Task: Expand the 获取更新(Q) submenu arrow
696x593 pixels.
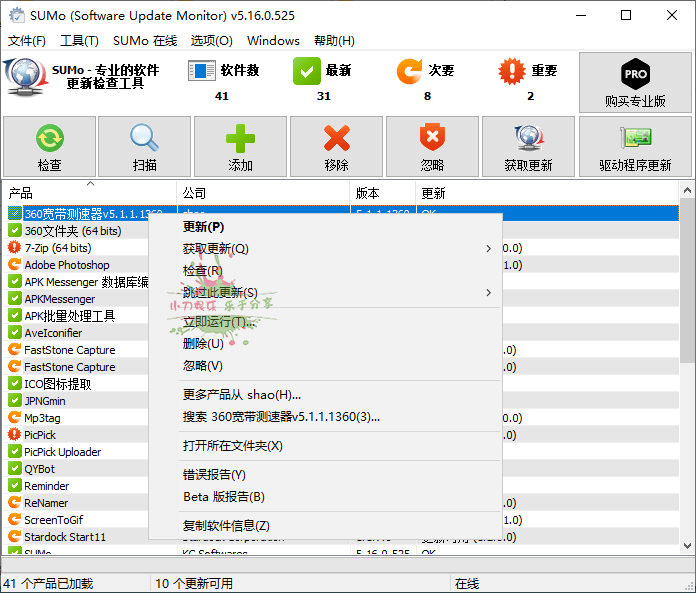Action: pos(489,248)
